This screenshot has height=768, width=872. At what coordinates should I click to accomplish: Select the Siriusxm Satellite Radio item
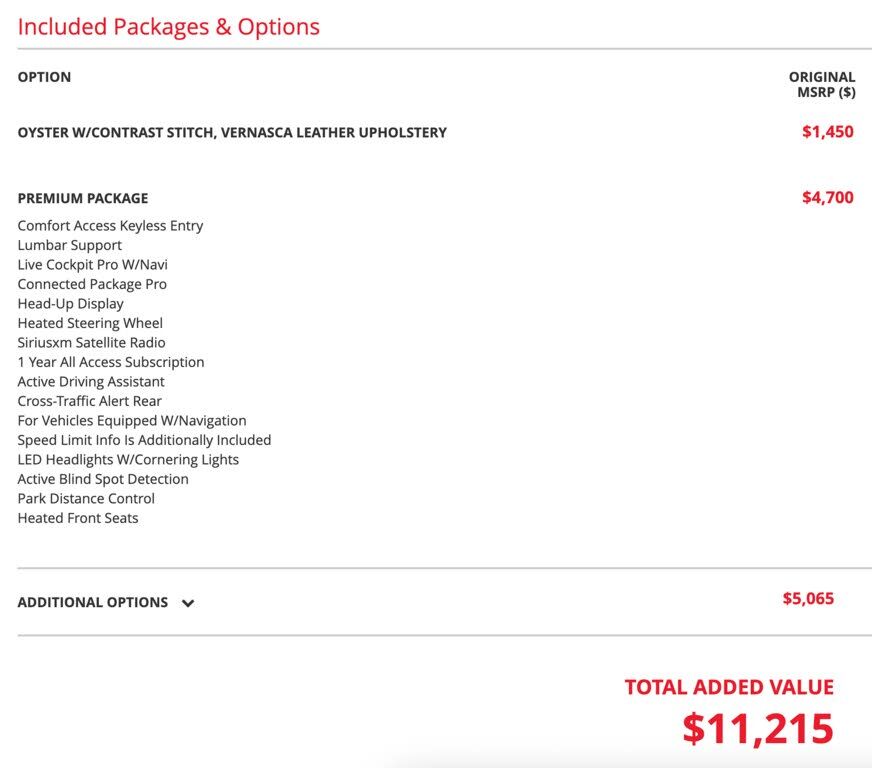click(91, 343)
